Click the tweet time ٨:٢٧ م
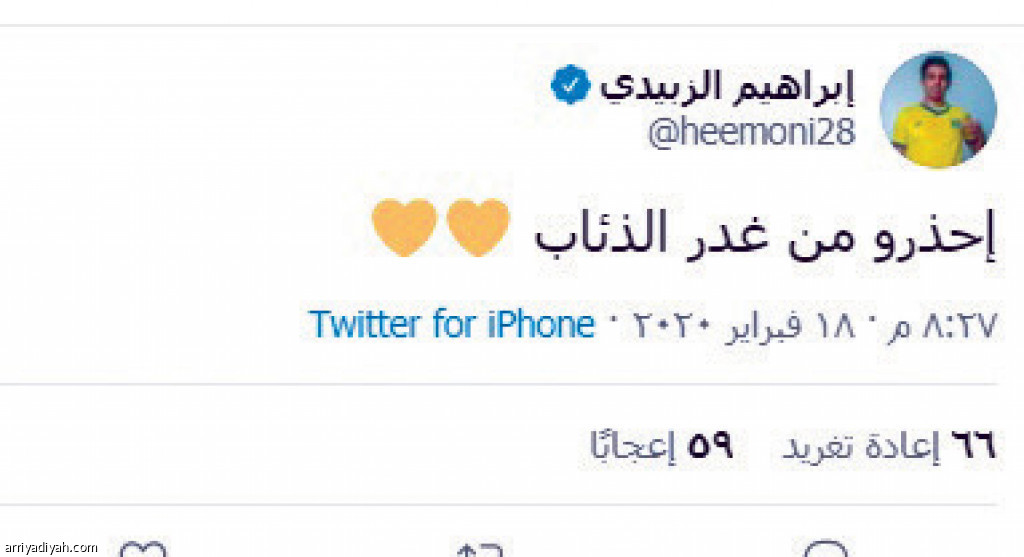The height and width of the screenshot is (557, 1024). pos(942,326)
